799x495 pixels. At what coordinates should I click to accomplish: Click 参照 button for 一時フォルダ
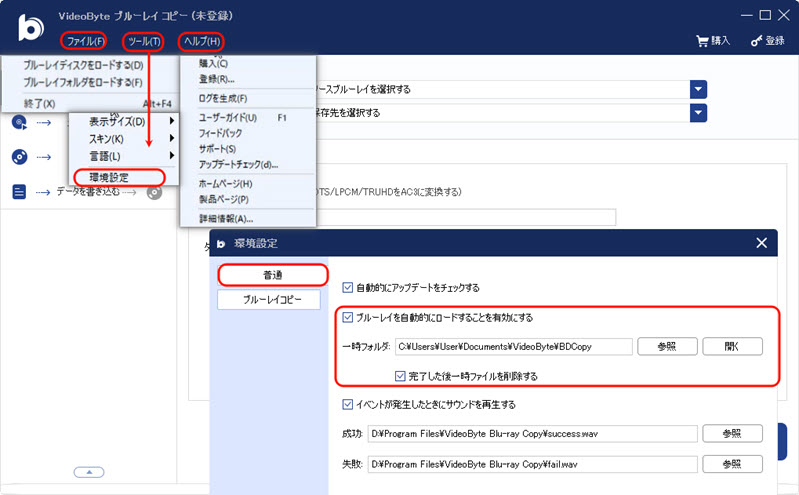click(667, 347)
